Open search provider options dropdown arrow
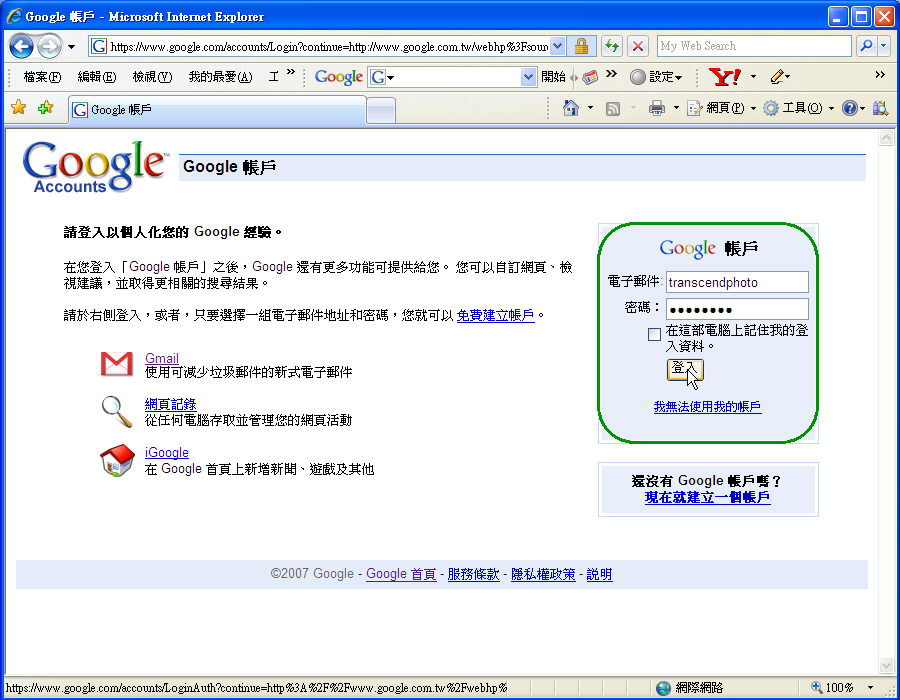This screenshot has width=900, height=700. click(x=884, y=46)
